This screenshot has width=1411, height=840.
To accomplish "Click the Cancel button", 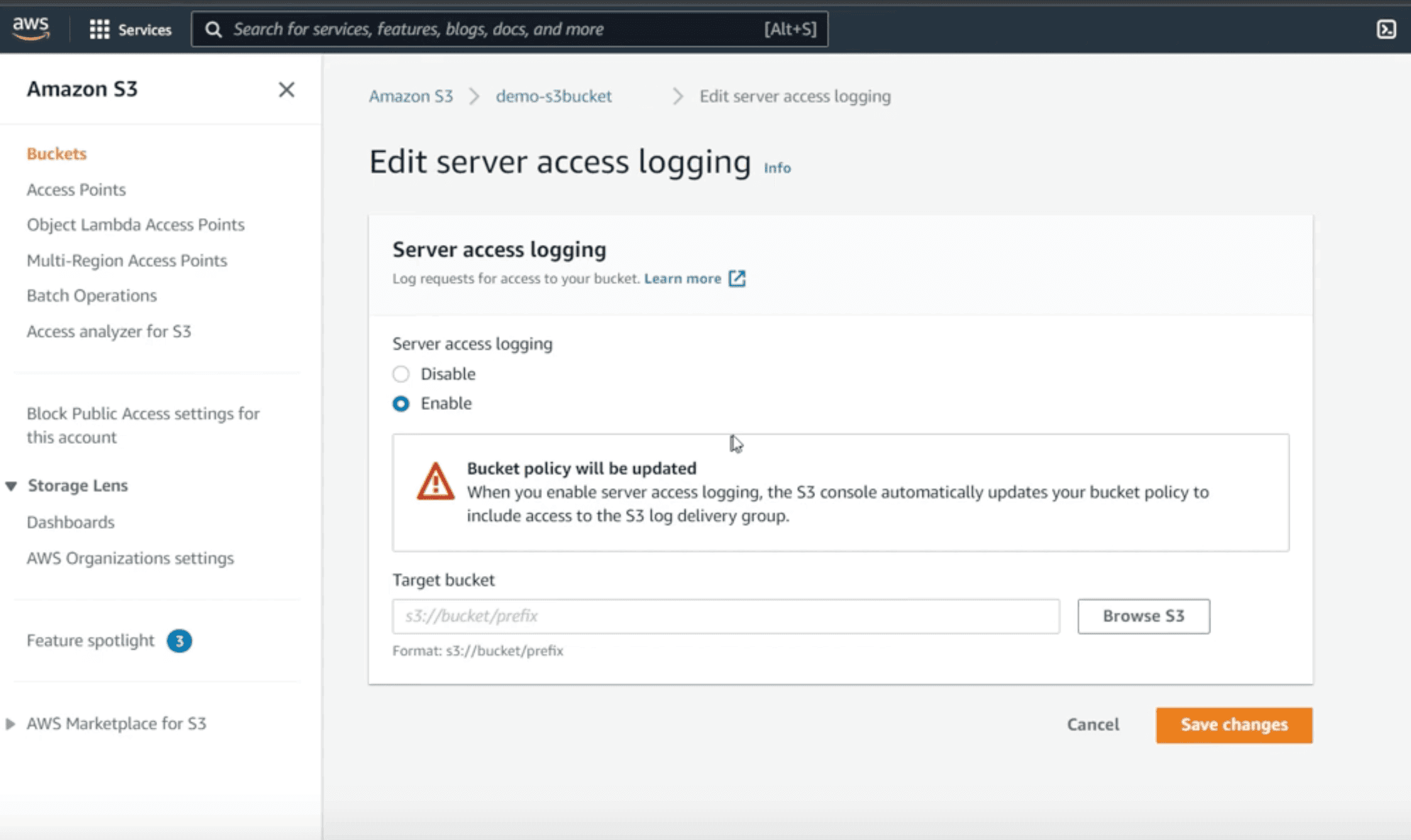I will (x=1093, y=725).
